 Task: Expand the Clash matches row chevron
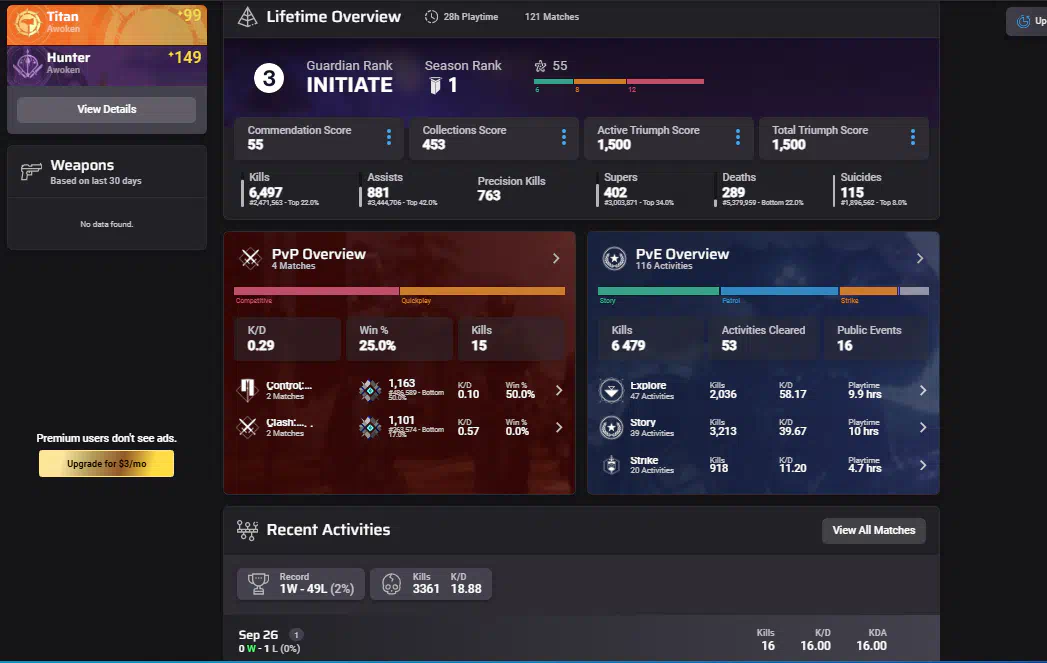[x=558, y=427]
